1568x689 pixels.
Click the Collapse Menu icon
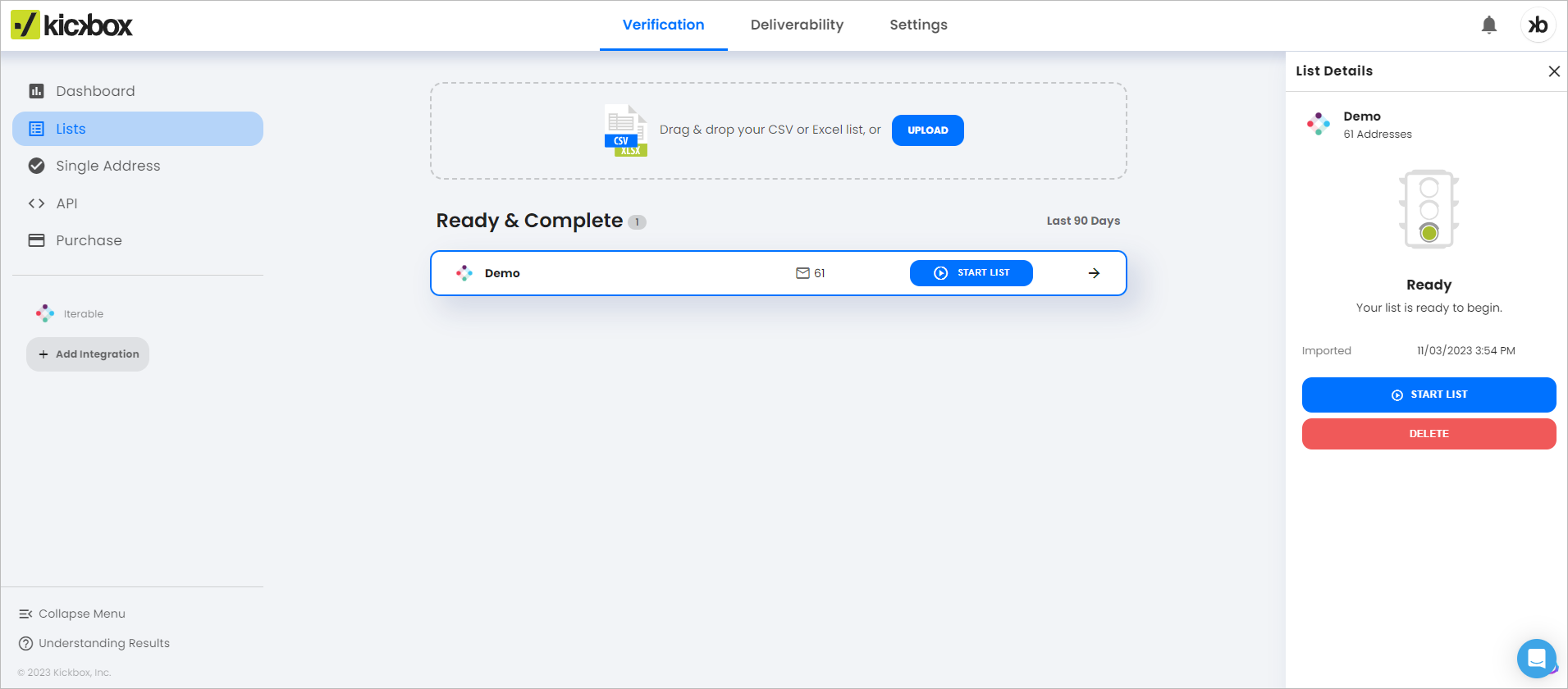25,614
